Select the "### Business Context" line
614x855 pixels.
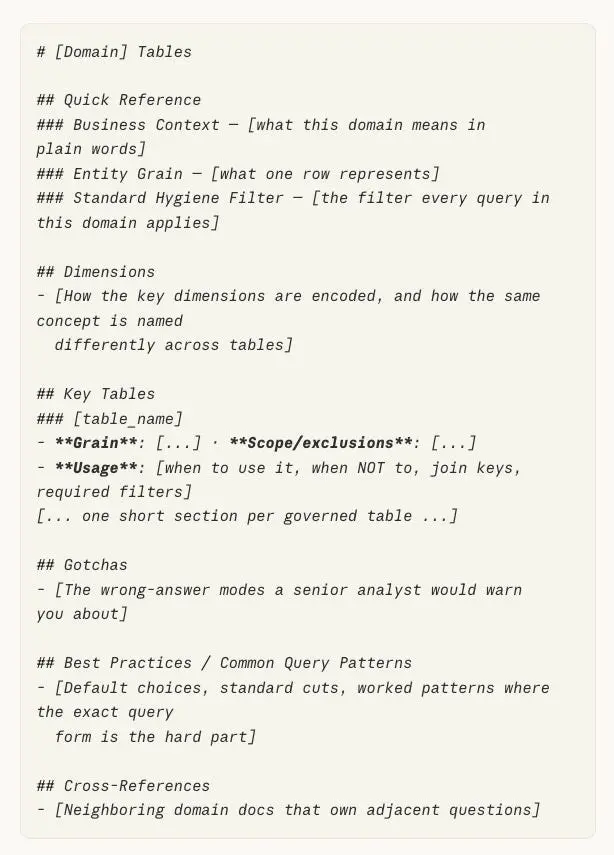point(261,125)
